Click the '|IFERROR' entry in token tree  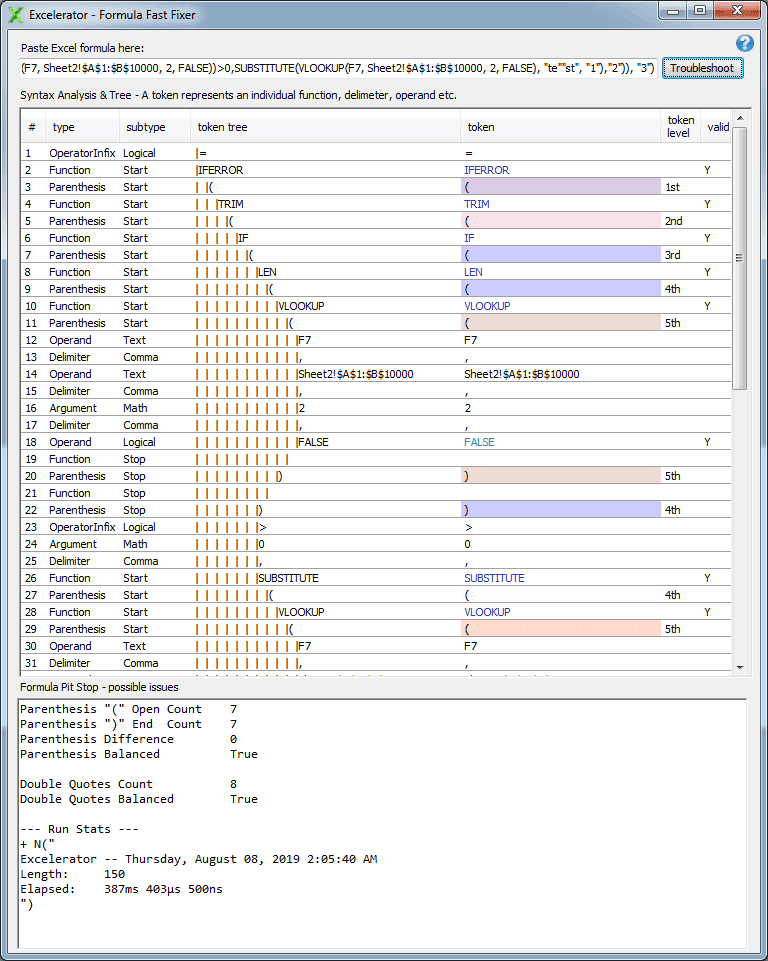[220, 170]
